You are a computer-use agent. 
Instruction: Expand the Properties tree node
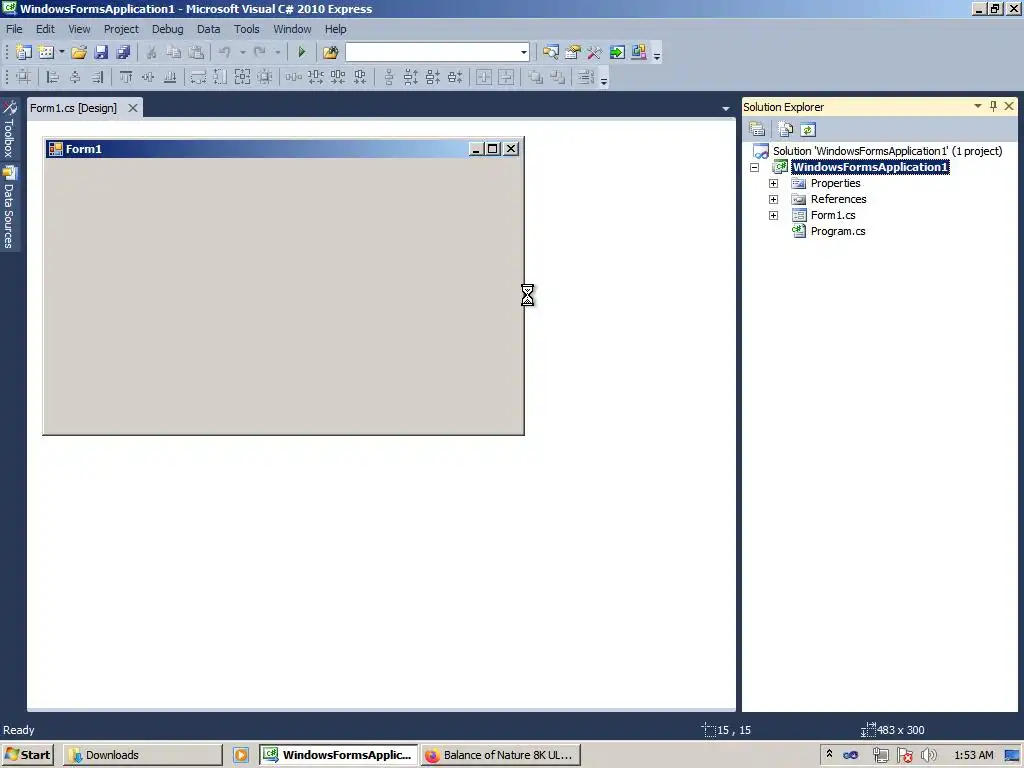pos(774,184)
